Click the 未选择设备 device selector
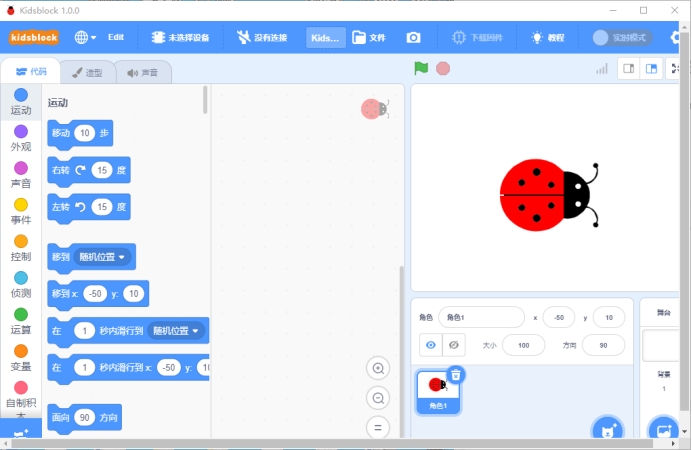 180,38
